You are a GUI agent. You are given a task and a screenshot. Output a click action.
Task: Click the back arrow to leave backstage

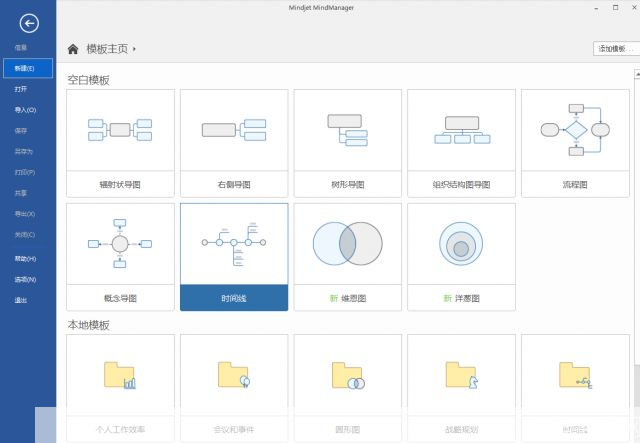tap(29, 23)
